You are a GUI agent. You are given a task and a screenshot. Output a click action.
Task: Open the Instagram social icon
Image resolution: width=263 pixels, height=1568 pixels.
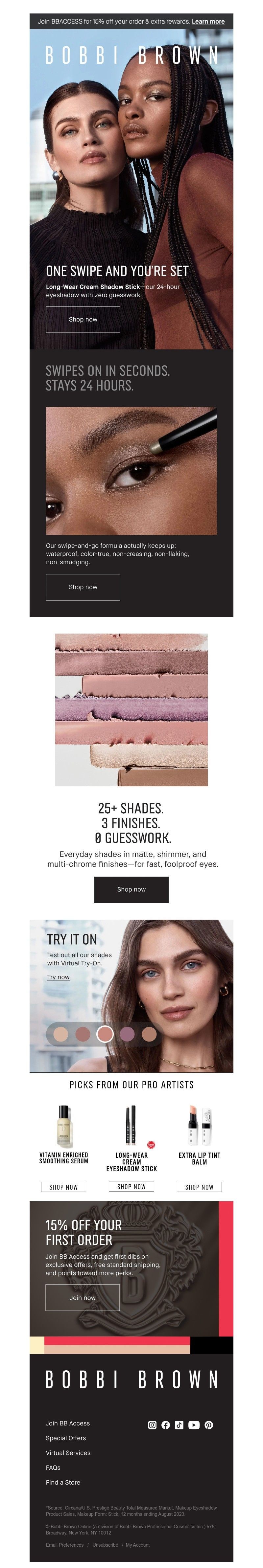[x=152, y=1424]
